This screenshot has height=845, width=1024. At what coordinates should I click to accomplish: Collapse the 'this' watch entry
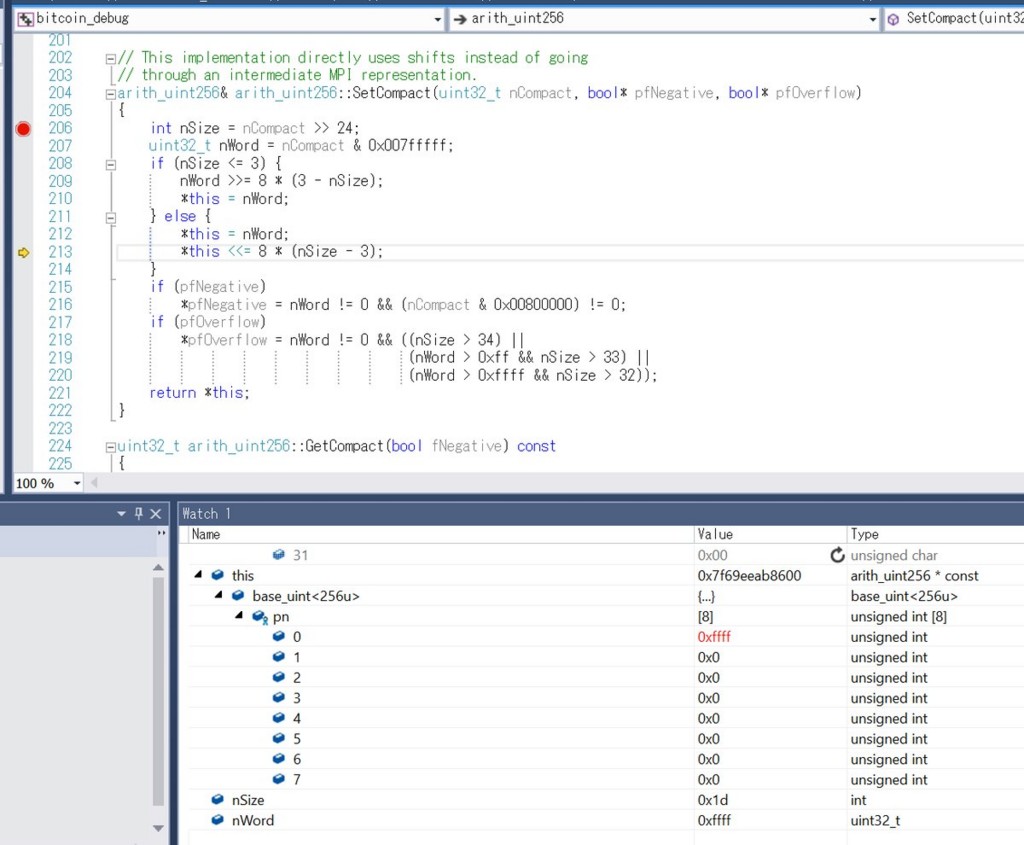pos(198,575)
